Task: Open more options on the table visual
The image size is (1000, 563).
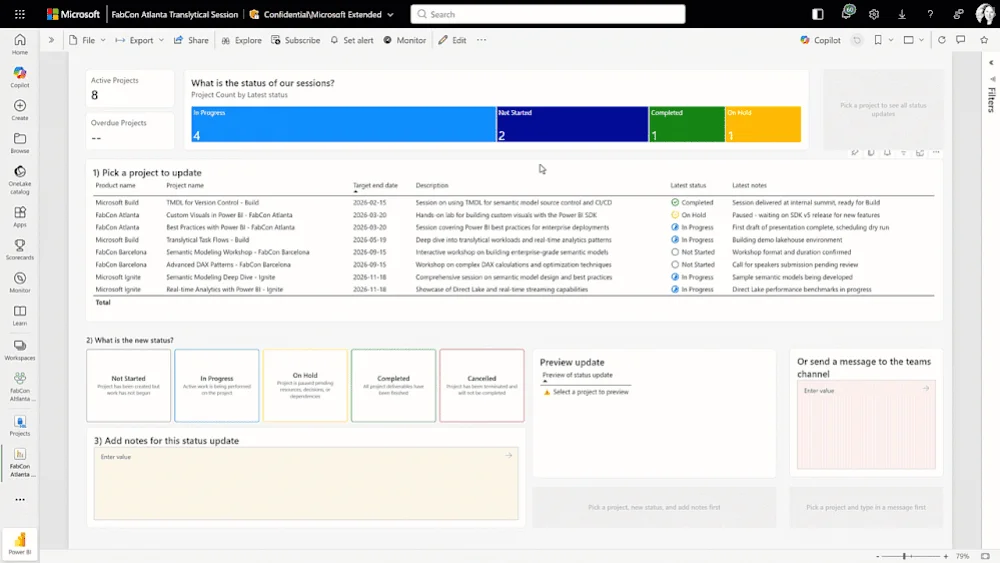Action: (x=936, y=153)
